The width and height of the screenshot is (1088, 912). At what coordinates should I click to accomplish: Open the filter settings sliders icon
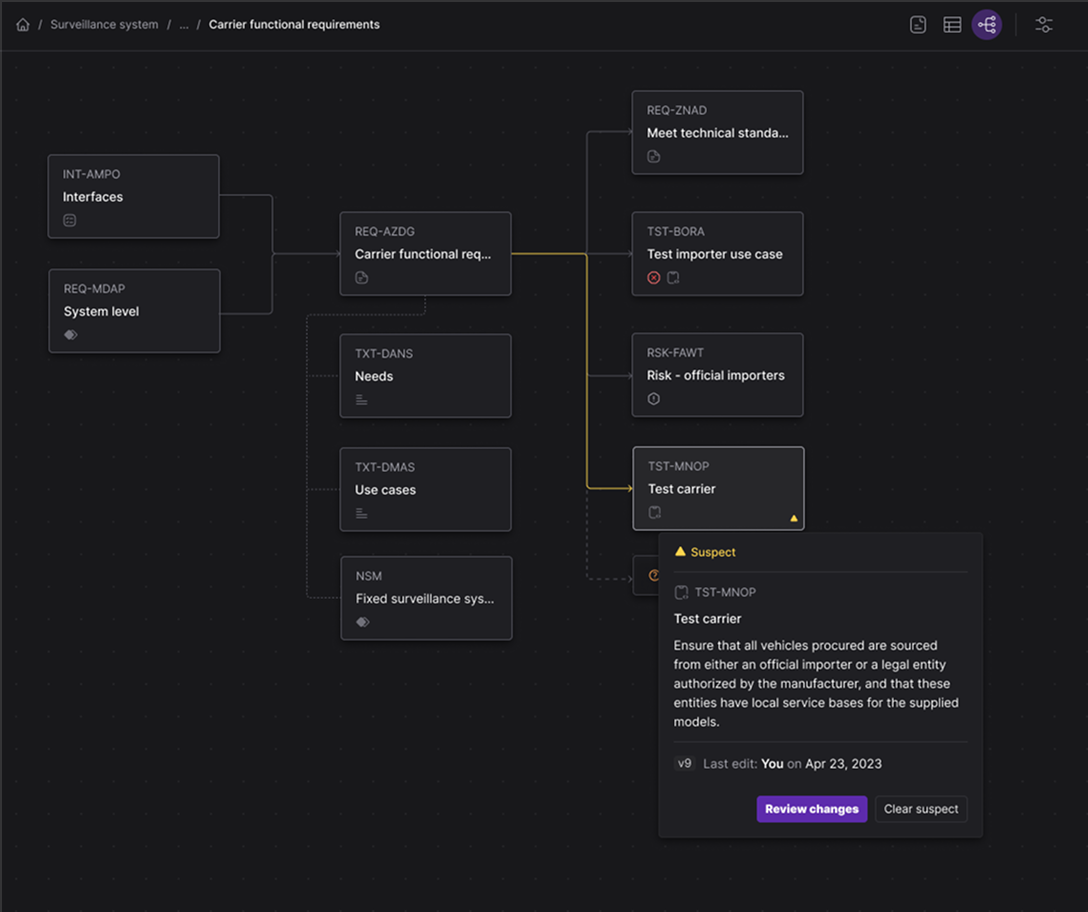point(1044,25)
